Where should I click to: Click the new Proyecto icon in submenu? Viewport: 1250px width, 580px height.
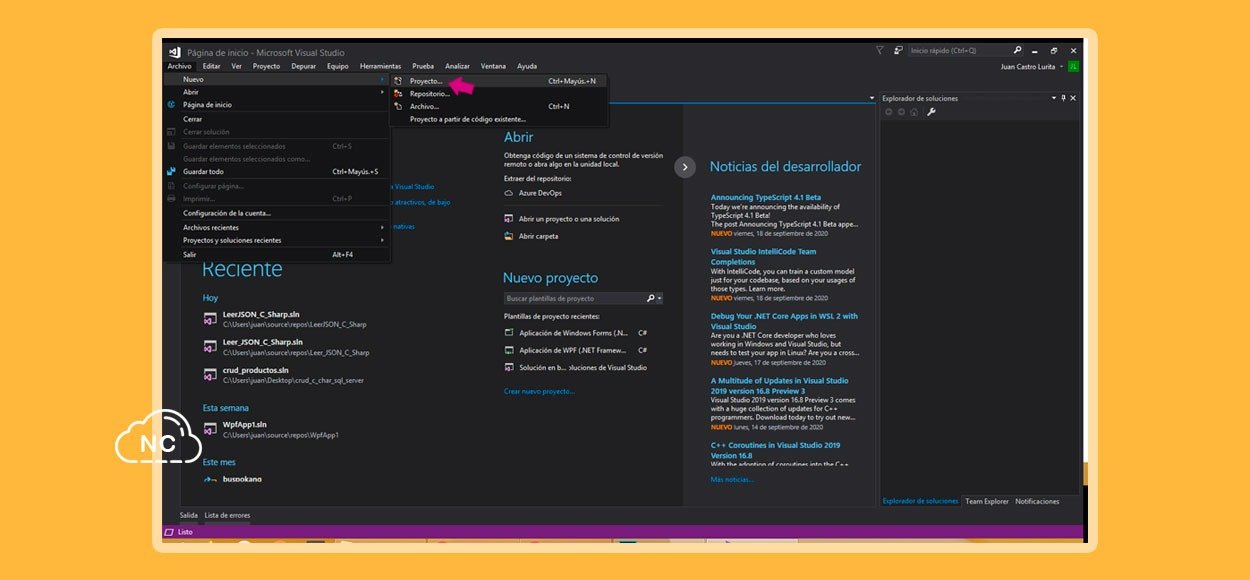pyautogui.click(x=398, y=81)
